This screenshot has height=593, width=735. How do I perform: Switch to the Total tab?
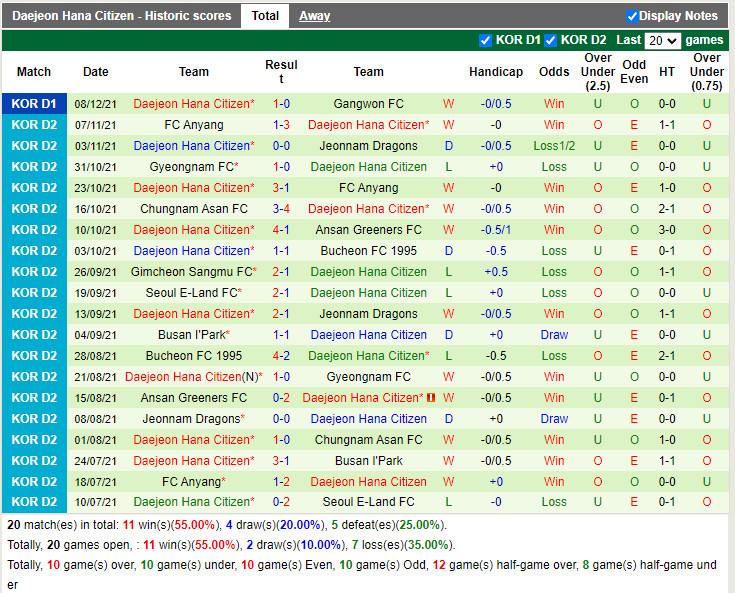[x=265, y=16]
